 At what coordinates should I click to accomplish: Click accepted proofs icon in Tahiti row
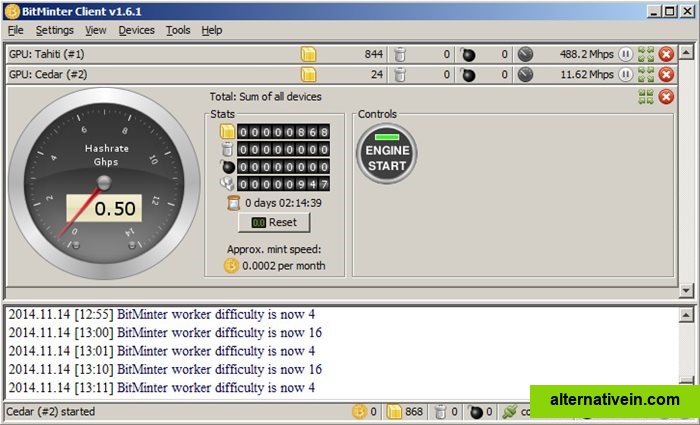pyautogui.click(x=308, y=54)
